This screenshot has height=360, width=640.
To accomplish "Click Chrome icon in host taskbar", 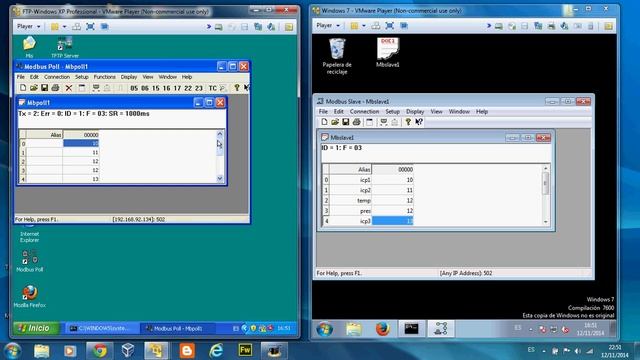I will [x=99, y=351].
